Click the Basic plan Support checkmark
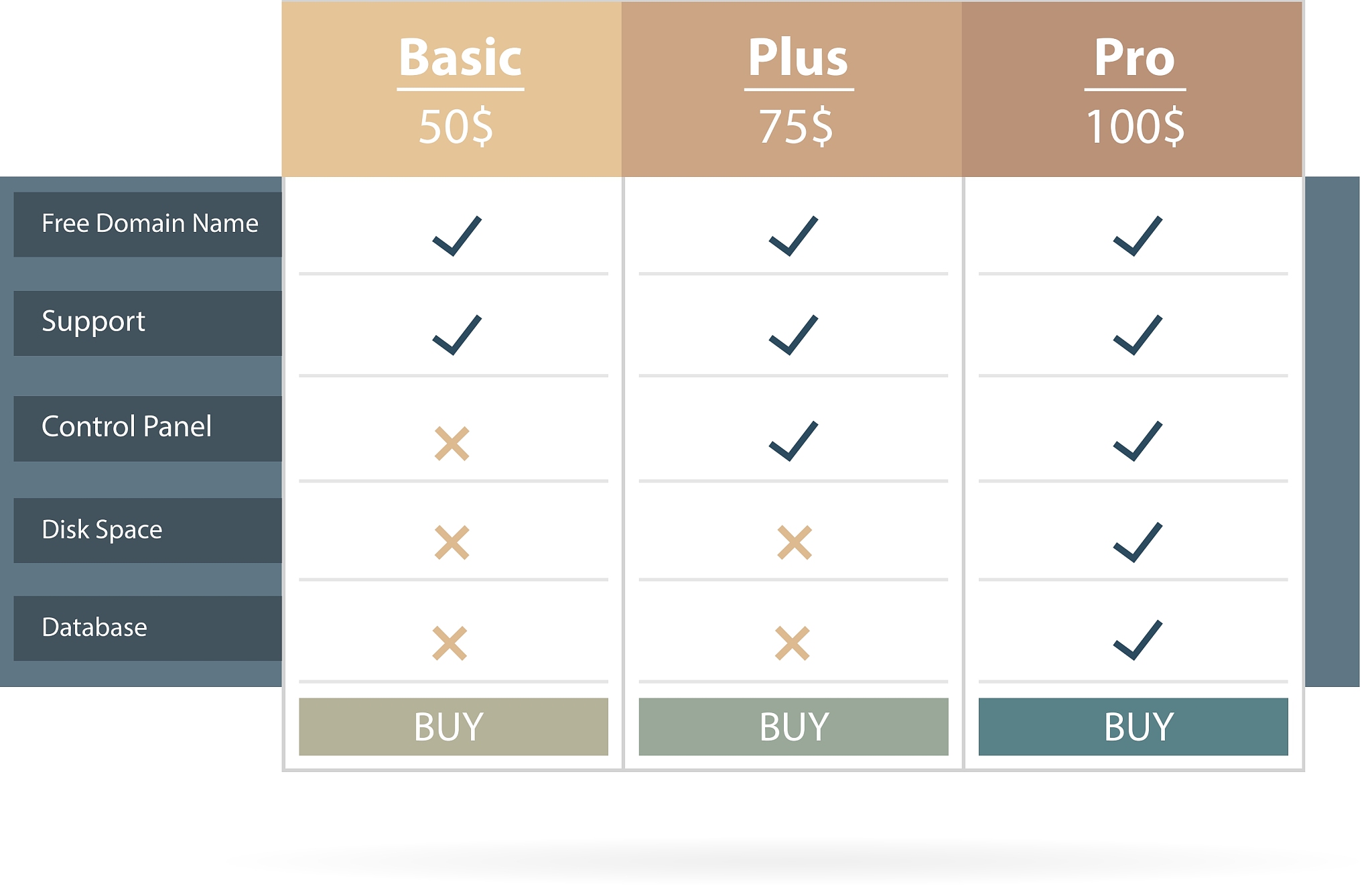This screenshot has width=1372, height=886. click(x=457, y=334)
